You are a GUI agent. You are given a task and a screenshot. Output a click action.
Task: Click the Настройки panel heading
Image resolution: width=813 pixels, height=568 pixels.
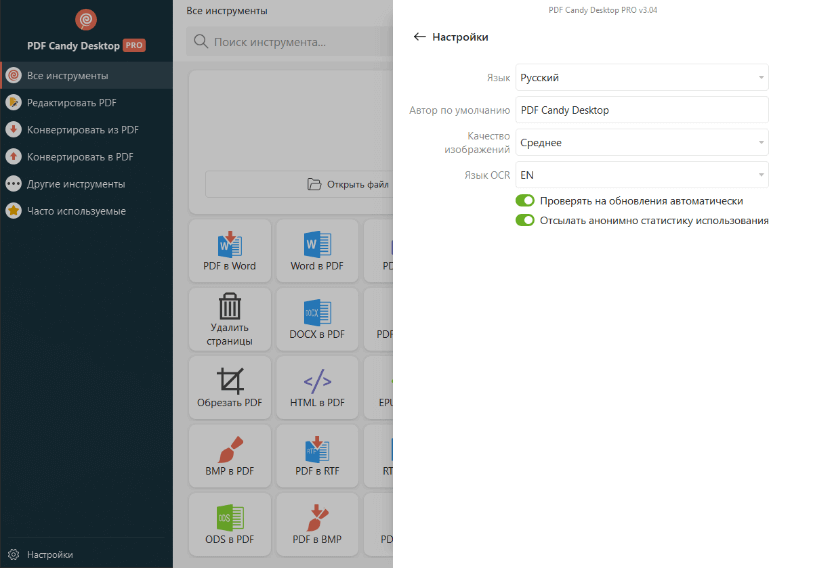[460, 37]
